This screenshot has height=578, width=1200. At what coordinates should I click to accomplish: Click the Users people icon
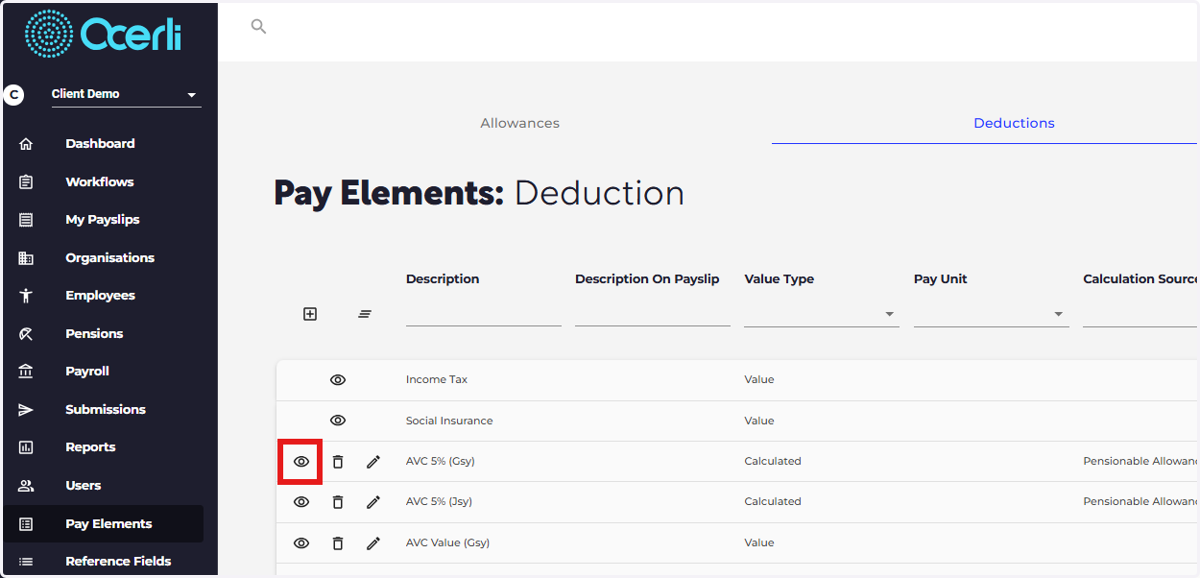click(x=26, y=486)
